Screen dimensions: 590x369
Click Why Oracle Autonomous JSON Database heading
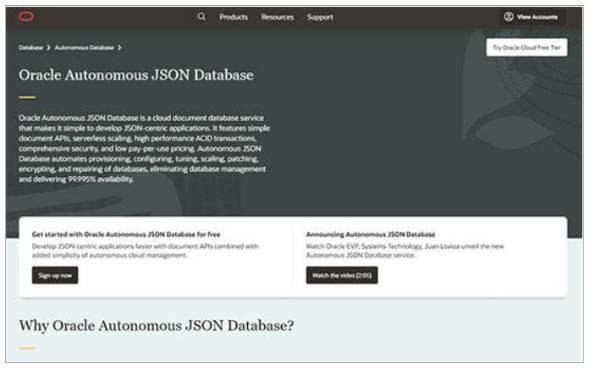157,326
